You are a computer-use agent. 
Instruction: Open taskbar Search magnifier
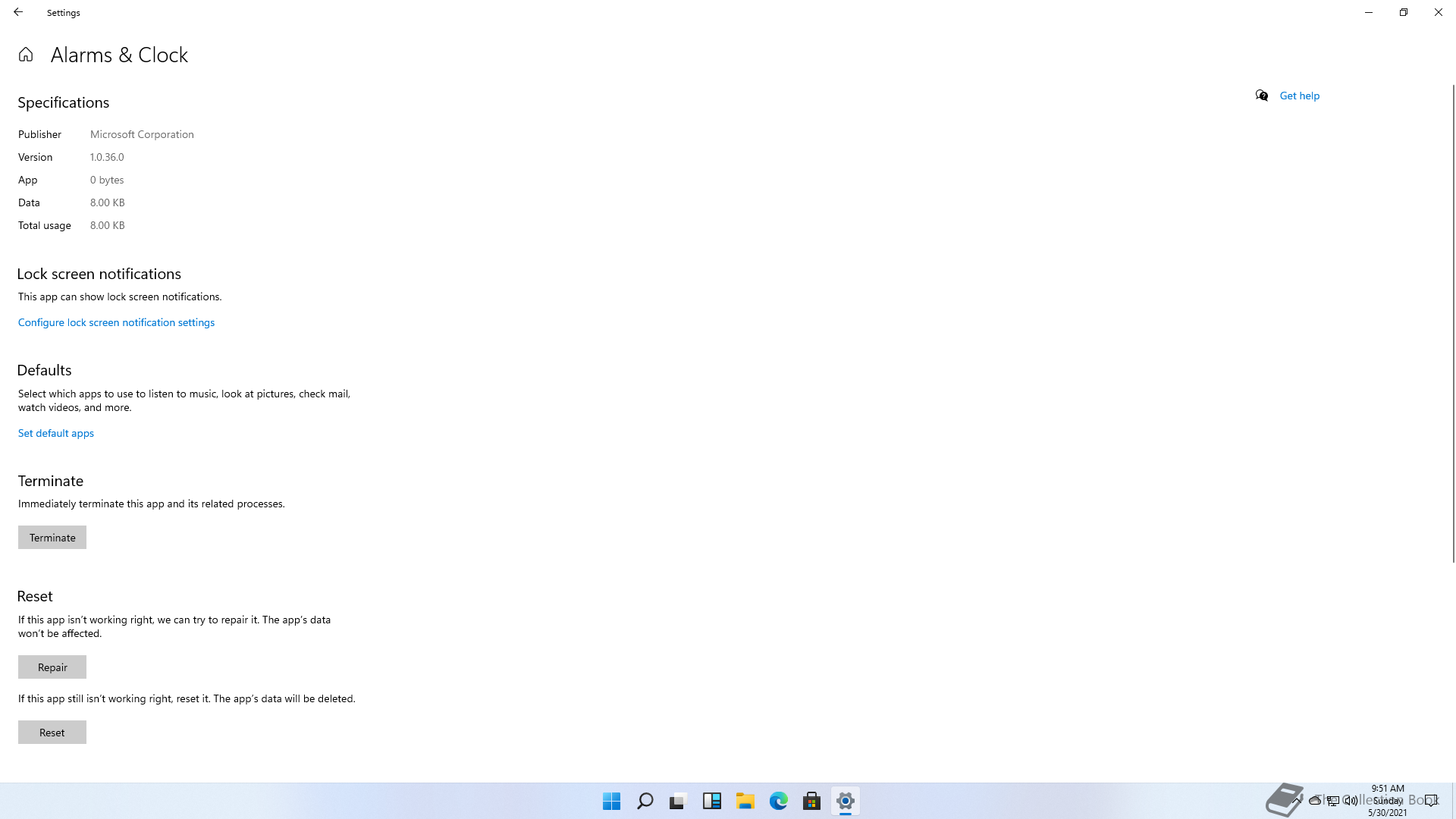pyautogui.click(x=645, y=801)
